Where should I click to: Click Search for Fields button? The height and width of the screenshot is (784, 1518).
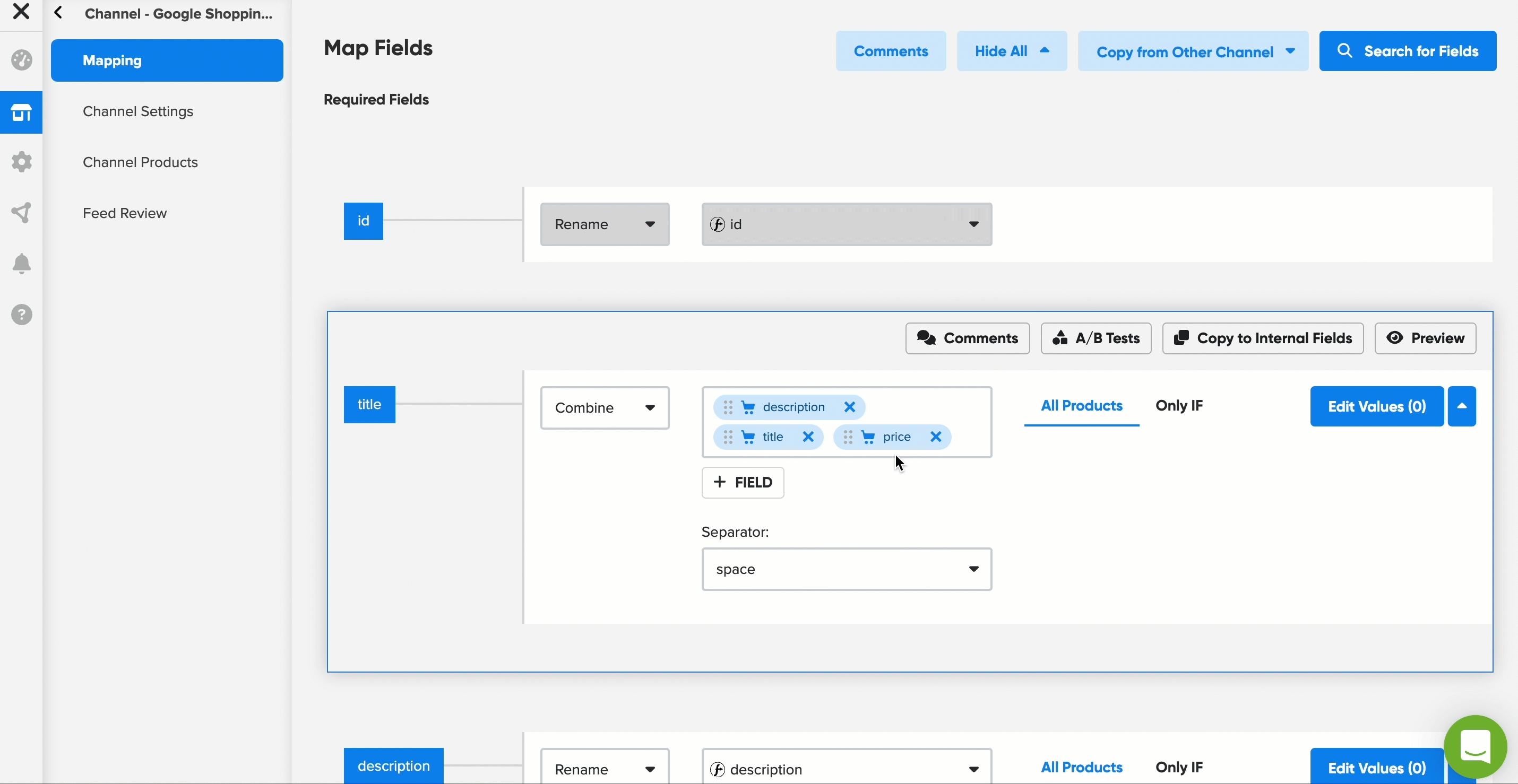pos(1407,51)
